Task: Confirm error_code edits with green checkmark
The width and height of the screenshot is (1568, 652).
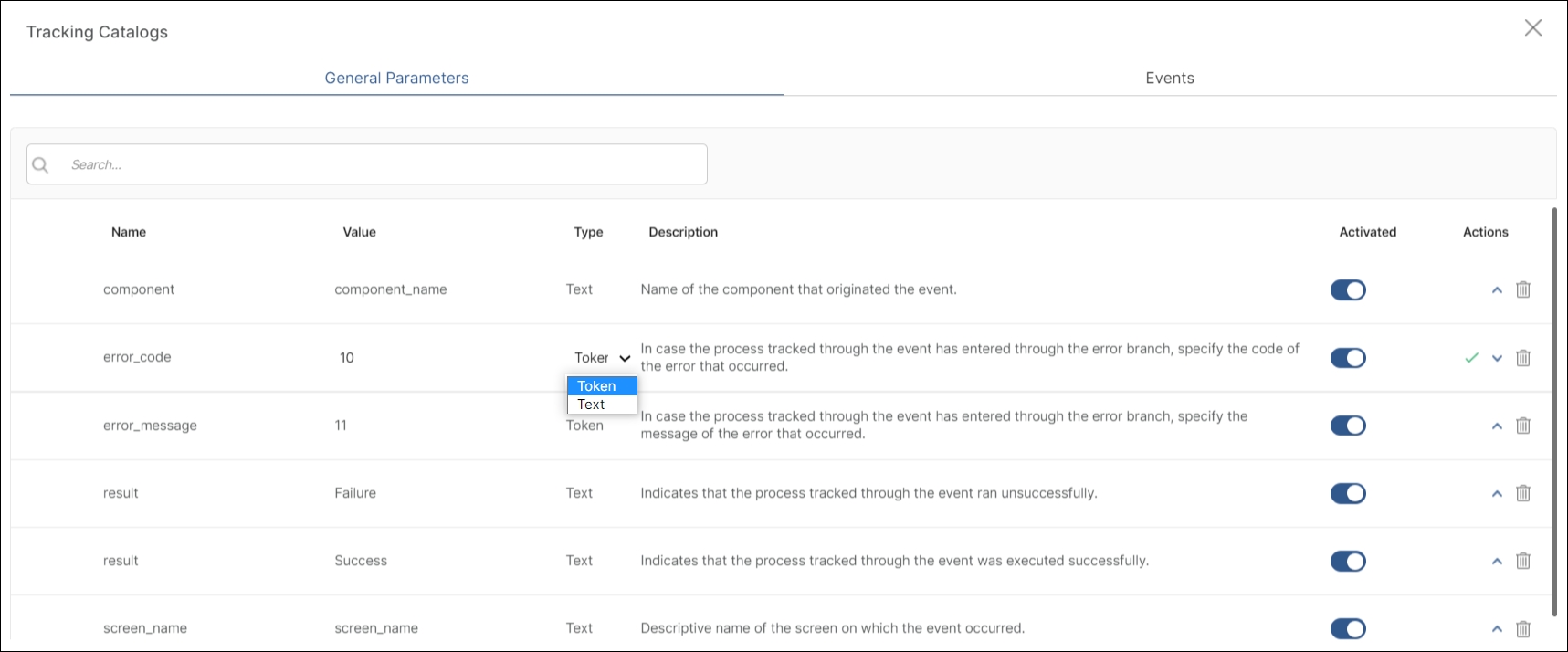Action: (x=1471, y=358)
